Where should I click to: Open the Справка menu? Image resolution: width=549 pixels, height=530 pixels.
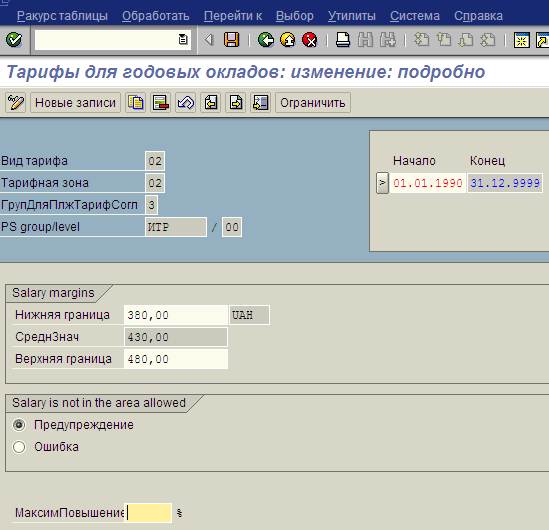(x=478, y=16)
